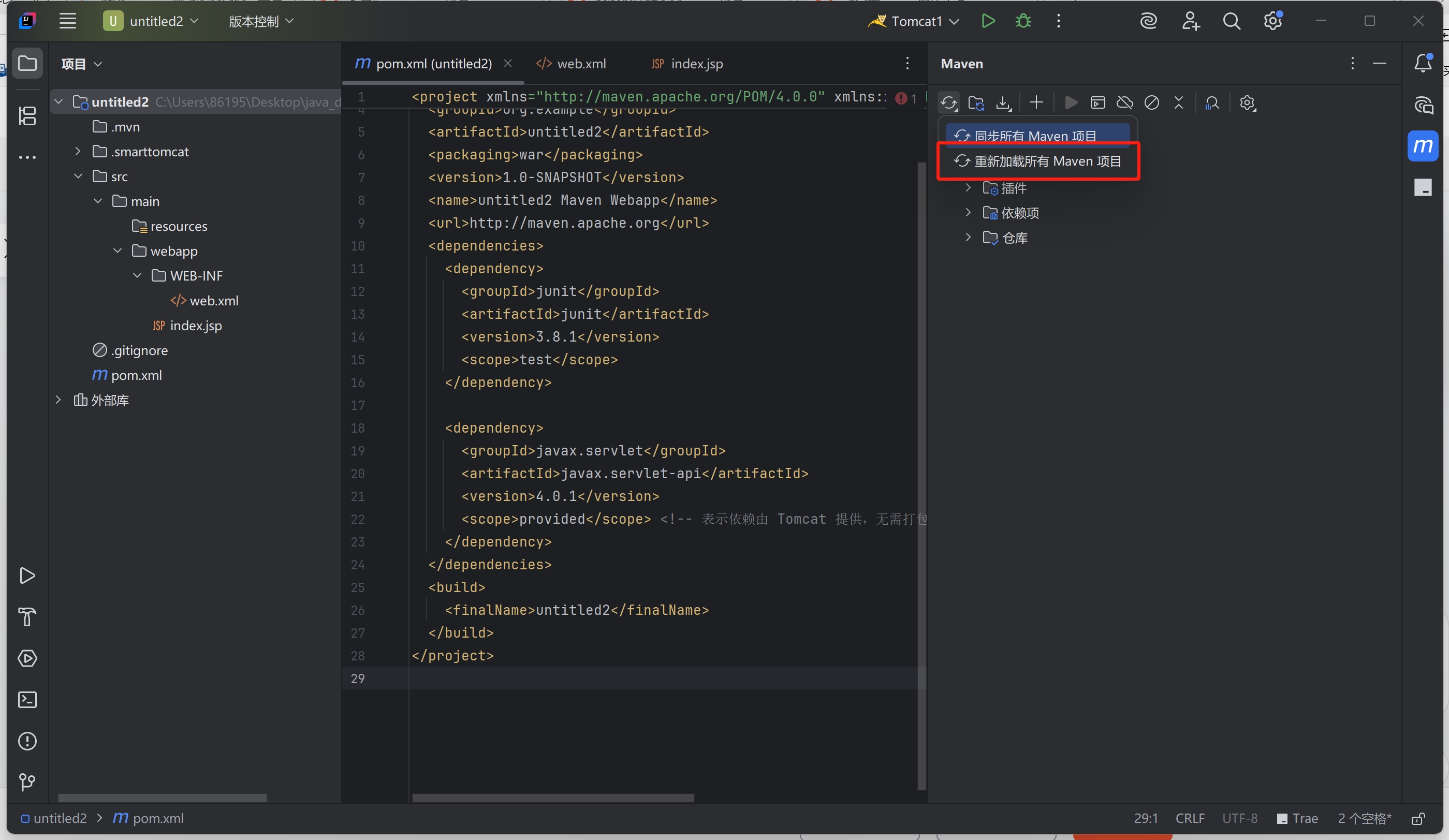This screenshot has width=1449, height=840.
Task: Click red error indicator in editor corner
Action: tap(905, 98)
